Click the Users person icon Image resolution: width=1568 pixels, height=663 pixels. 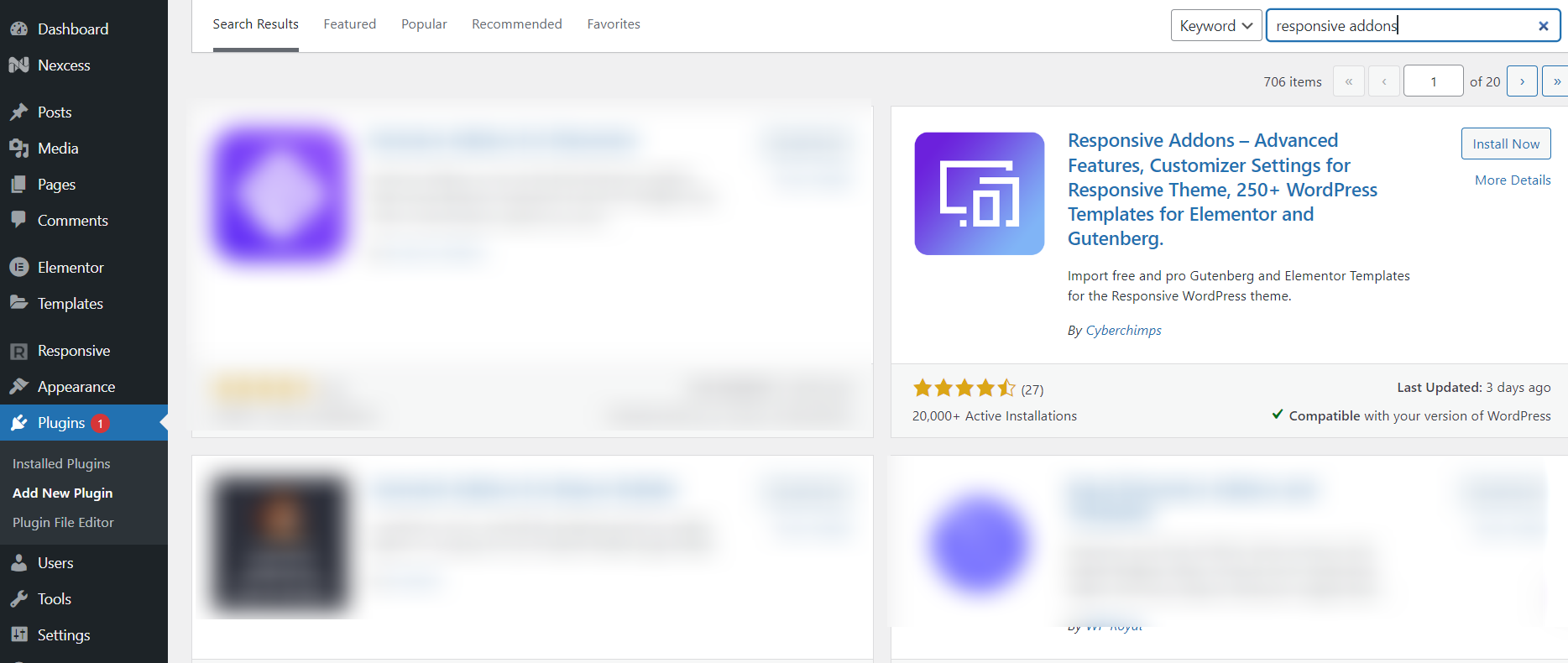click(x=18, y=562)
